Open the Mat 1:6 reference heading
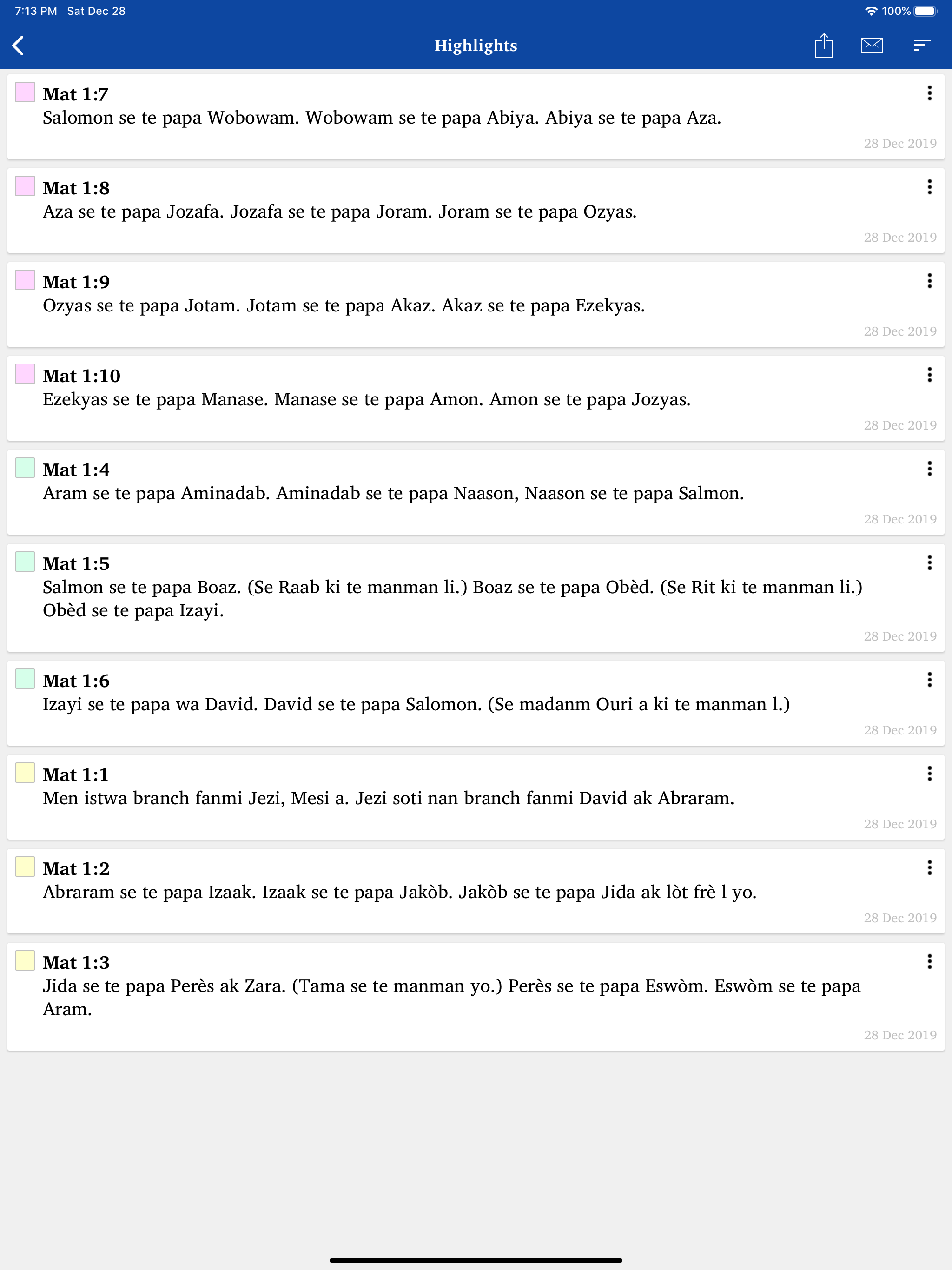This screenshot has width=952, height=1270. coord(76,681)
